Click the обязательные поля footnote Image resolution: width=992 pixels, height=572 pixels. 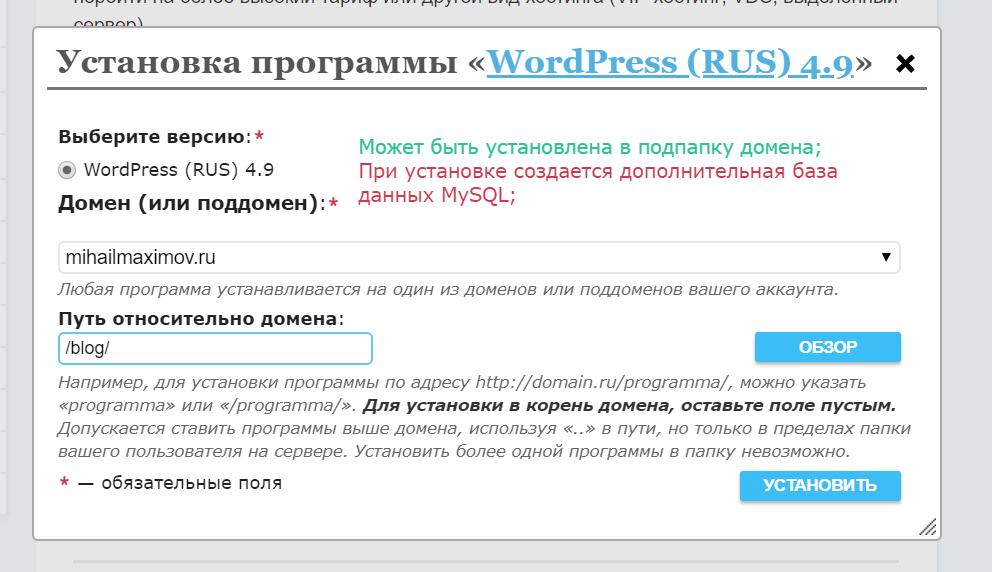(x=180, y=484)
